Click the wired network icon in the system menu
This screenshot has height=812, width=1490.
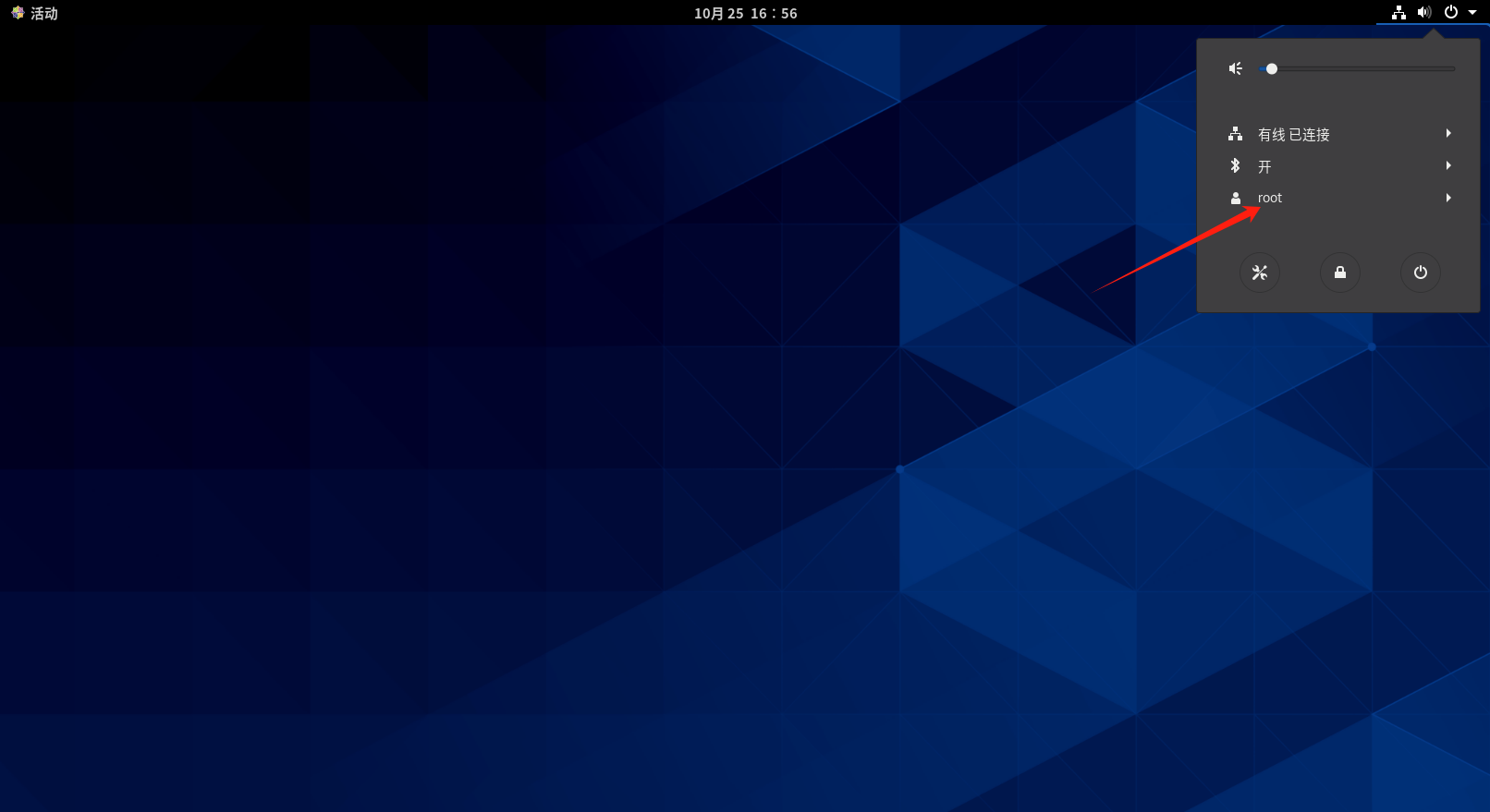point(1236,135)
